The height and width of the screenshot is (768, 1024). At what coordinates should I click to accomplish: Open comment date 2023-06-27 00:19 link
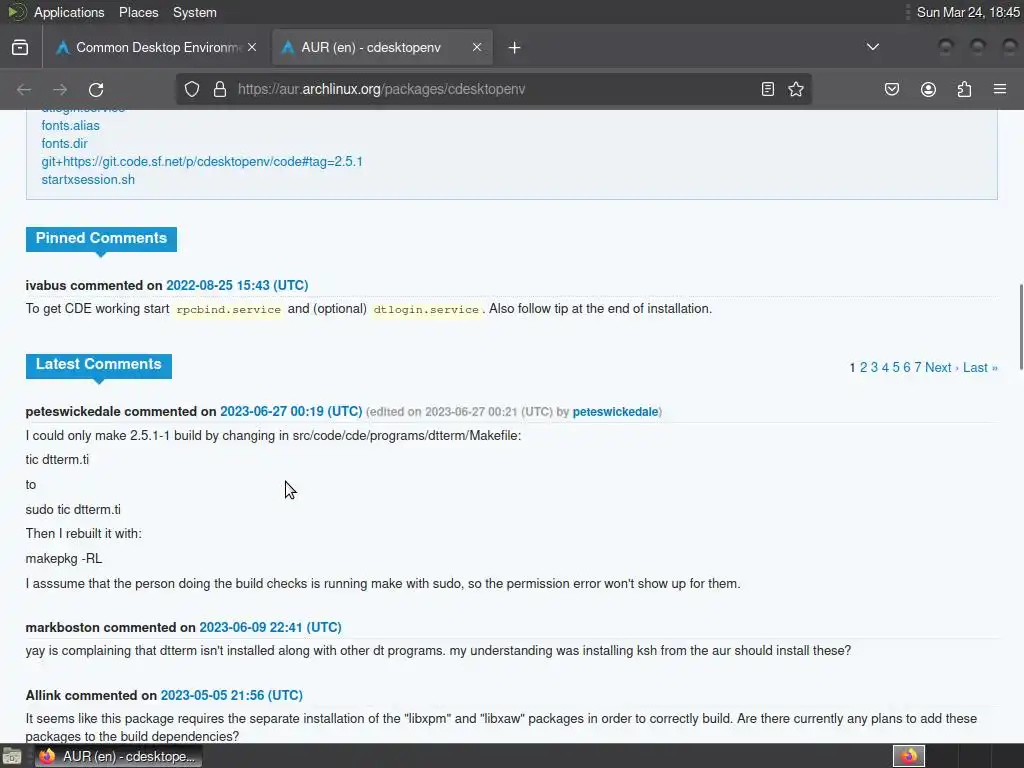click(x=291, y=411)
